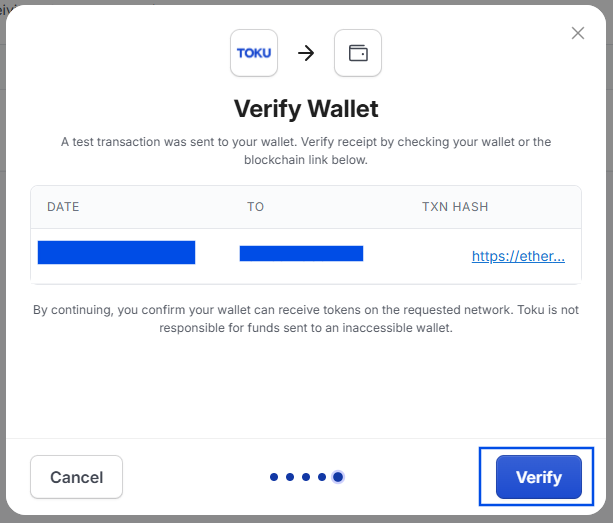Screen dimensions: 613x523
Task: Open the etherscan transaction hash link
Action: coord(518,256)
